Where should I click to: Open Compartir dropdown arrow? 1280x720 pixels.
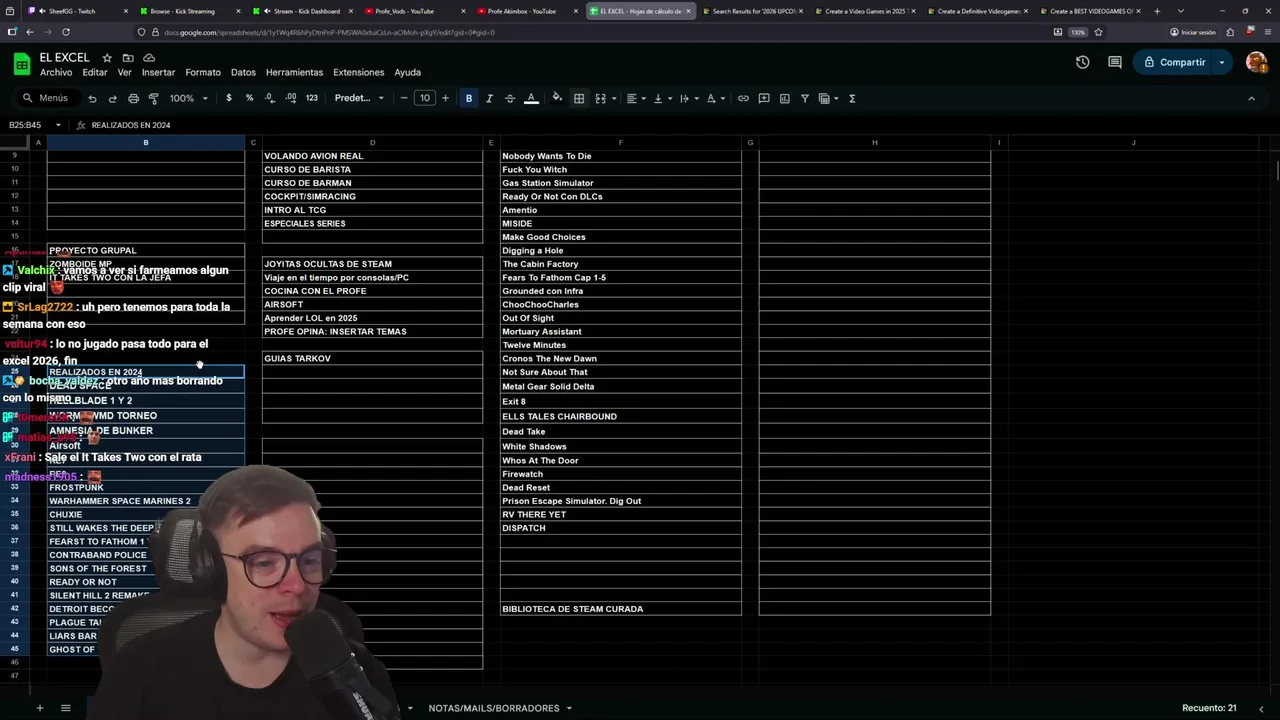coord(1222,62)
